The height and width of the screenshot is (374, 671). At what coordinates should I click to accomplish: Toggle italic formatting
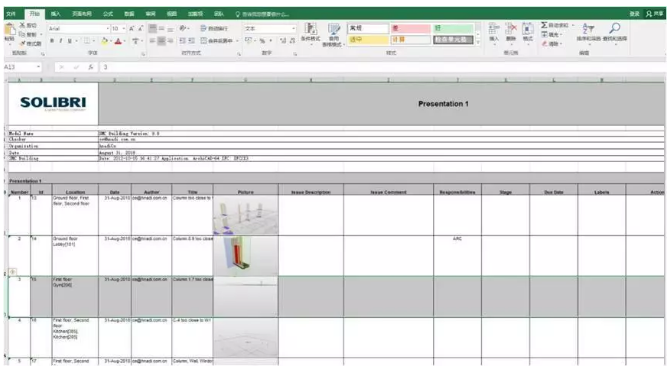(x=60, y=41)
